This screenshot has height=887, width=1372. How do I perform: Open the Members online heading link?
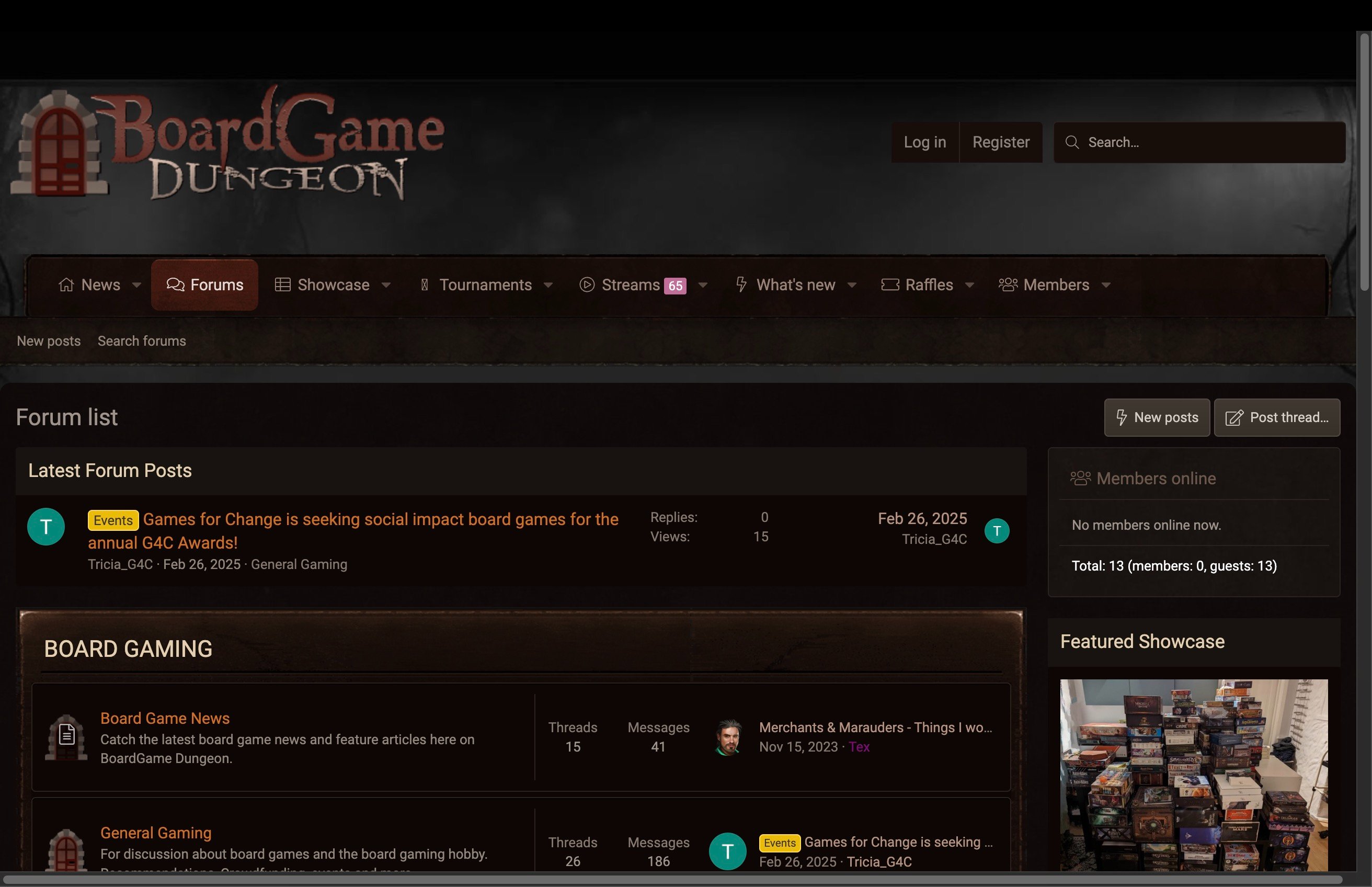(1156, 478)
